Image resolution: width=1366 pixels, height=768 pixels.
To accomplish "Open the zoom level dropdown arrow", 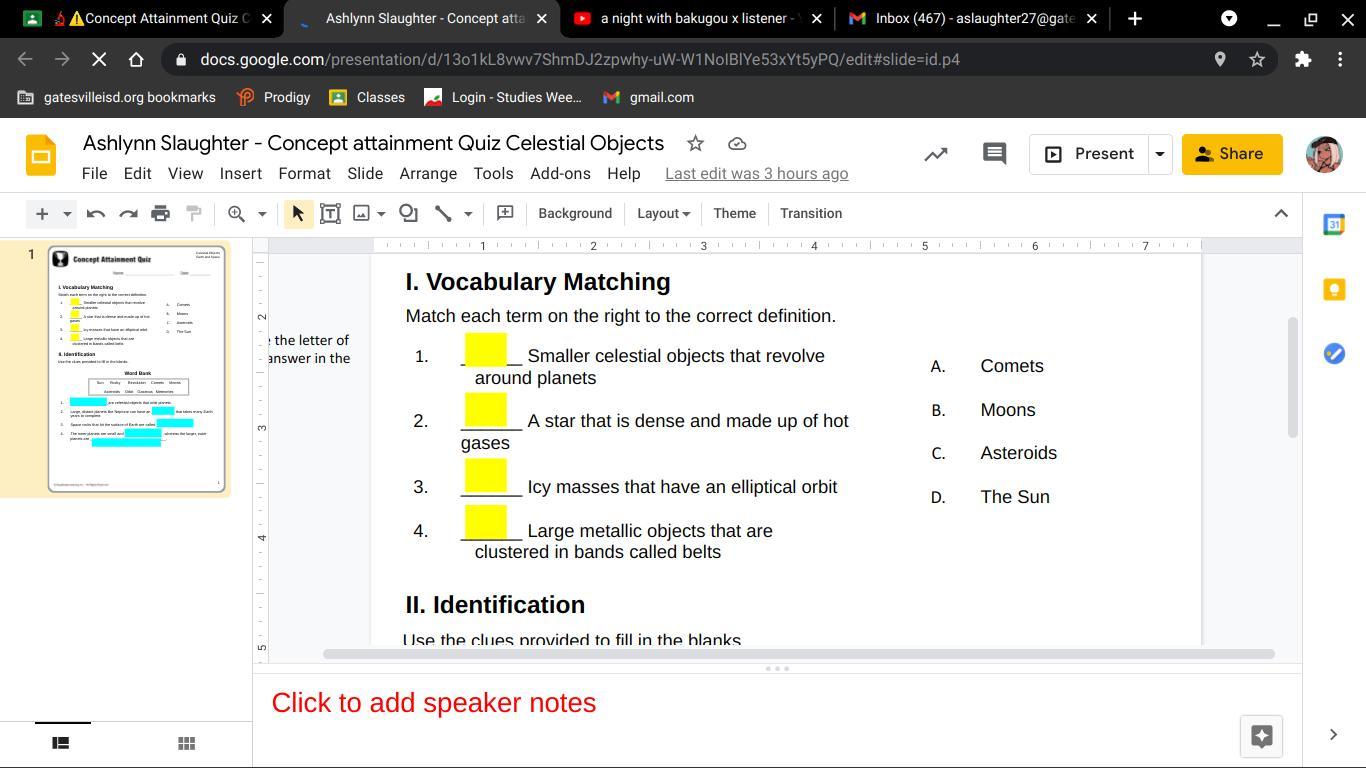I will (262, 213).
